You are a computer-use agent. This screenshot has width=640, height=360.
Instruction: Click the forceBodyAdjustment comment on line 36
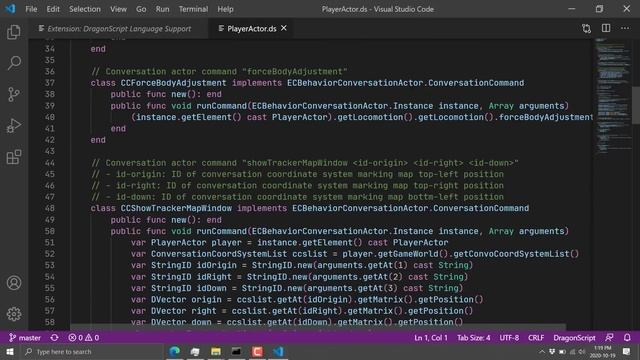click(x=219, y=71)
